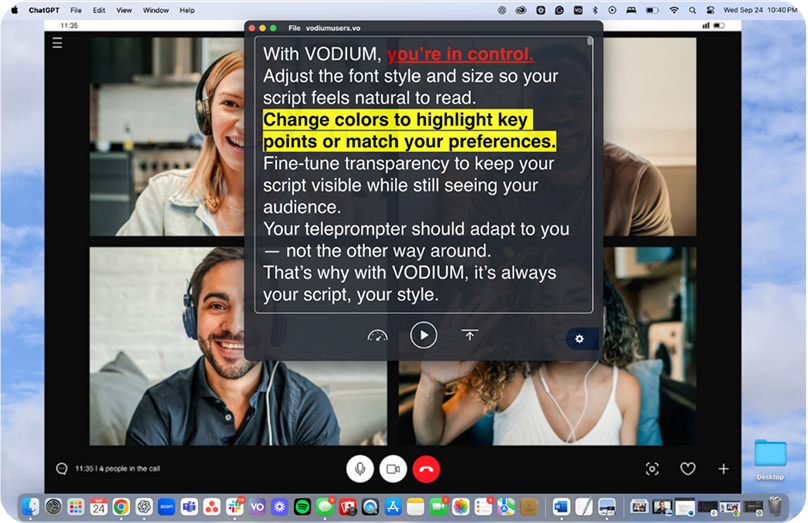Send a heart reaction in the call

687,469
